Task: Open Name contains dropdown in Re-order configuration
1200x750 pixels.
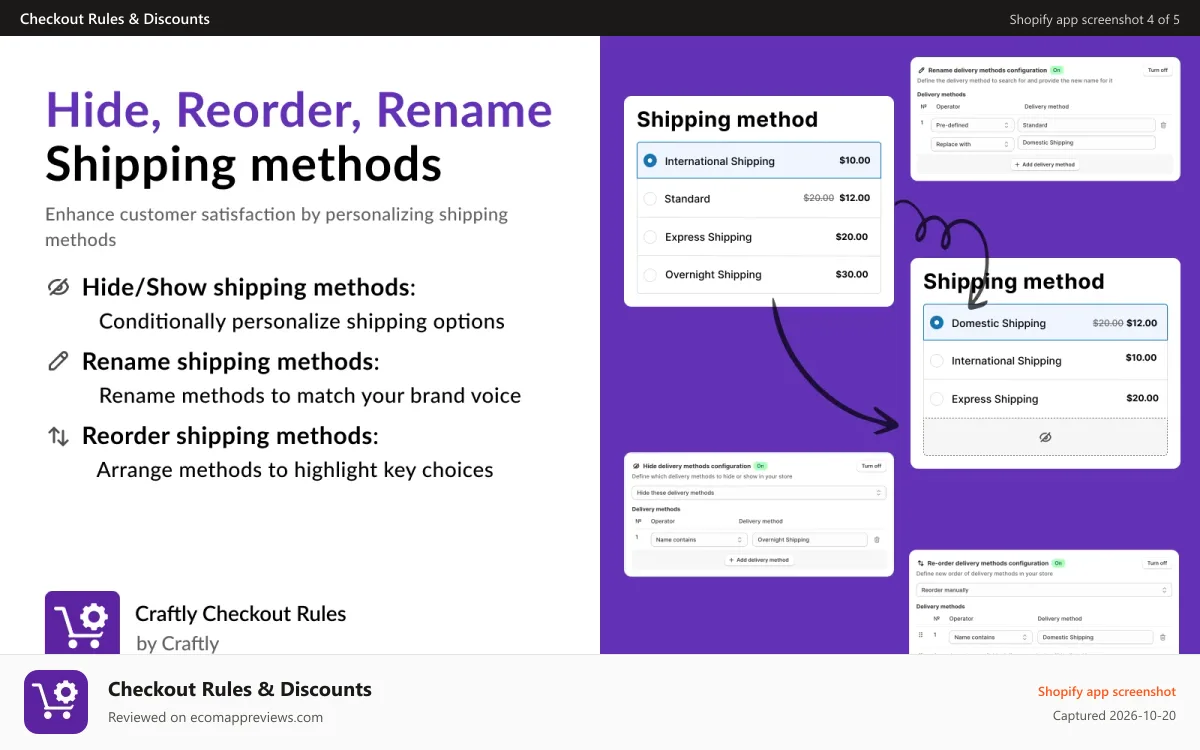Action: [991, 637]
